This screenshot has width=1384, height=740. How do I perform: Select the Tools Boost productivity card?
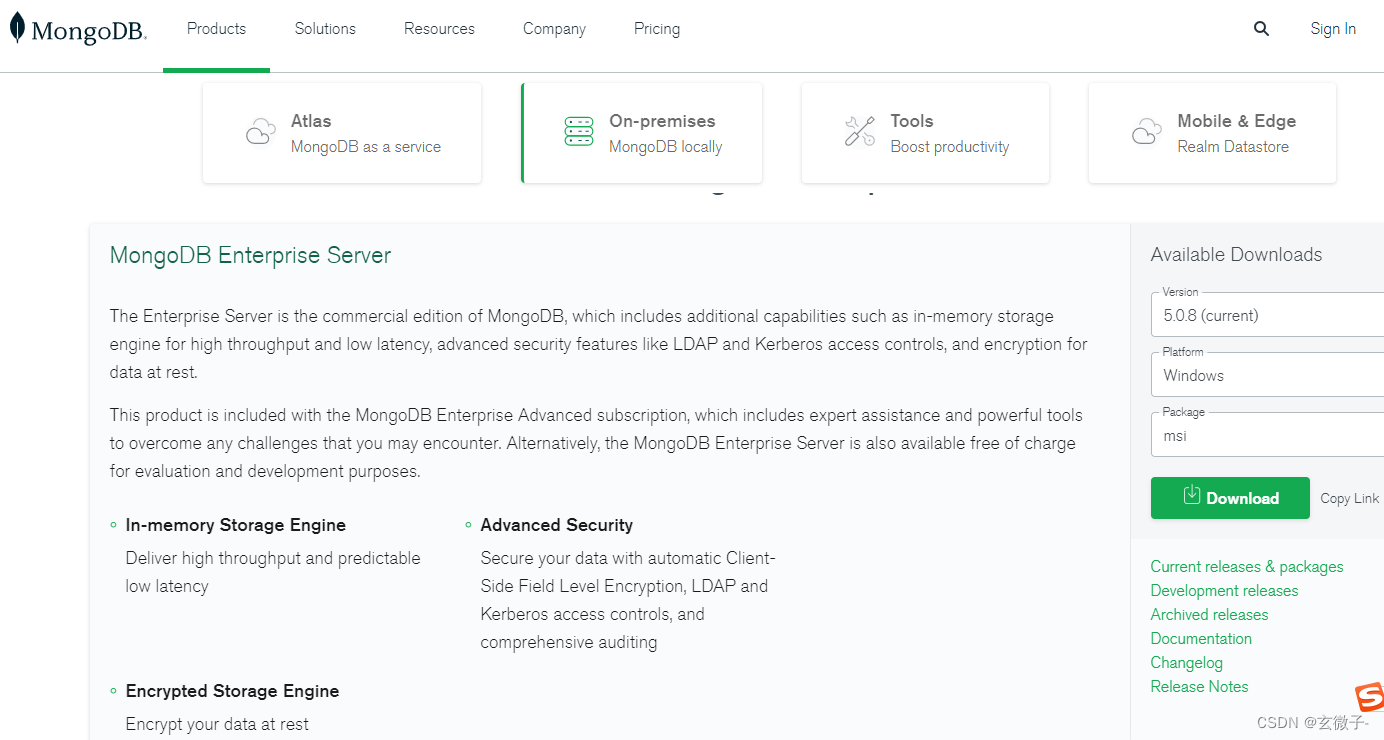[925, 133]
